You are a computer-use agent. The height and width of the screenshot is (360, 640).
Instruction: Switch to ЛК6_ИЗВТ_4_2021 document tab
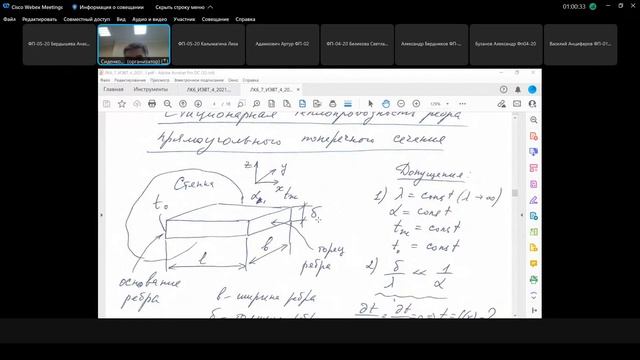[208, 89]
